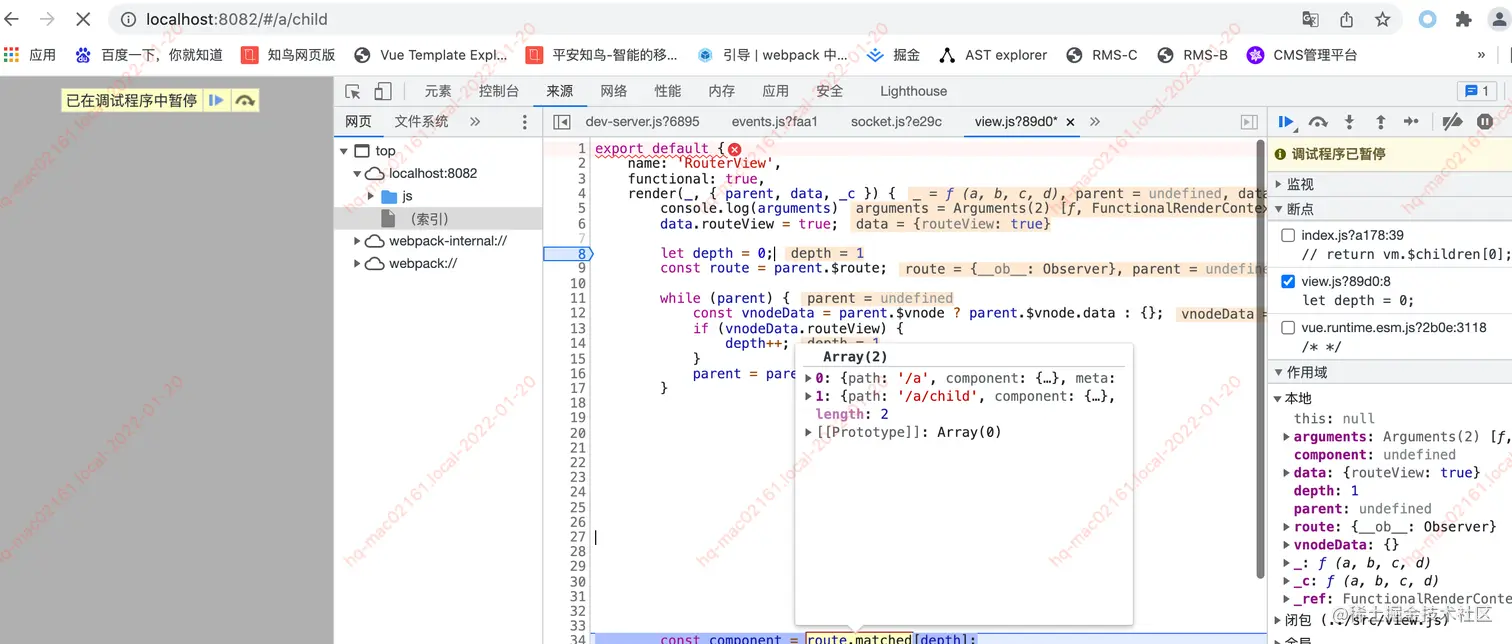This screenshot has height=644, width=1512.
Task: Bookmark this page with the star
Action: [x=1382, y=19]
